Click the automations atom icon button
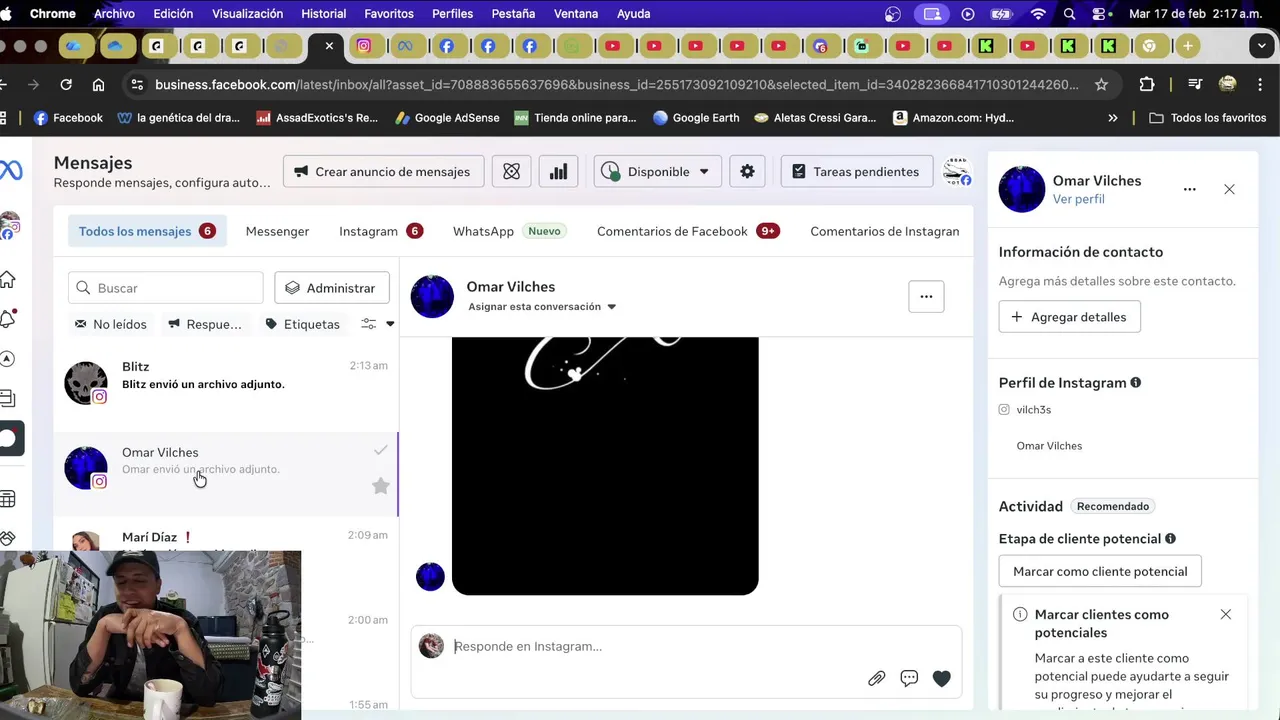 pyautogui.click(x=511, y=171)
